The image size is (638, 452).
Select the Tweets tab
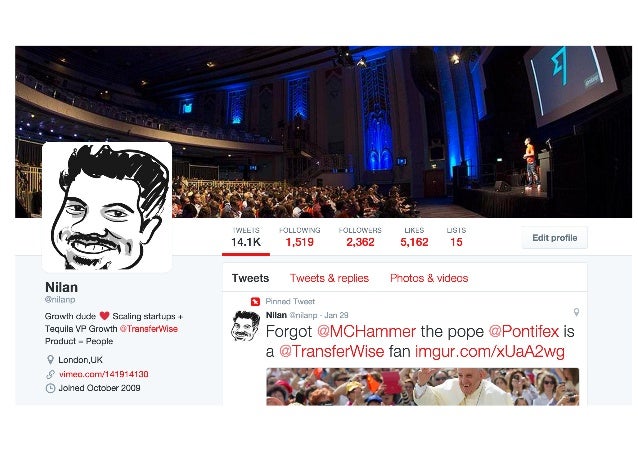(x=250, y=278)
